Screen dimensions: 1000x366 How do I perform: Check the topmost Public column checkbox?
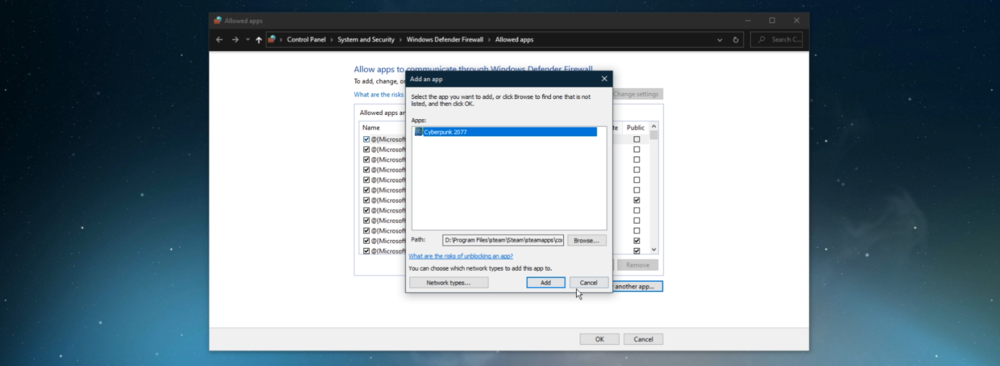[636, 139]
